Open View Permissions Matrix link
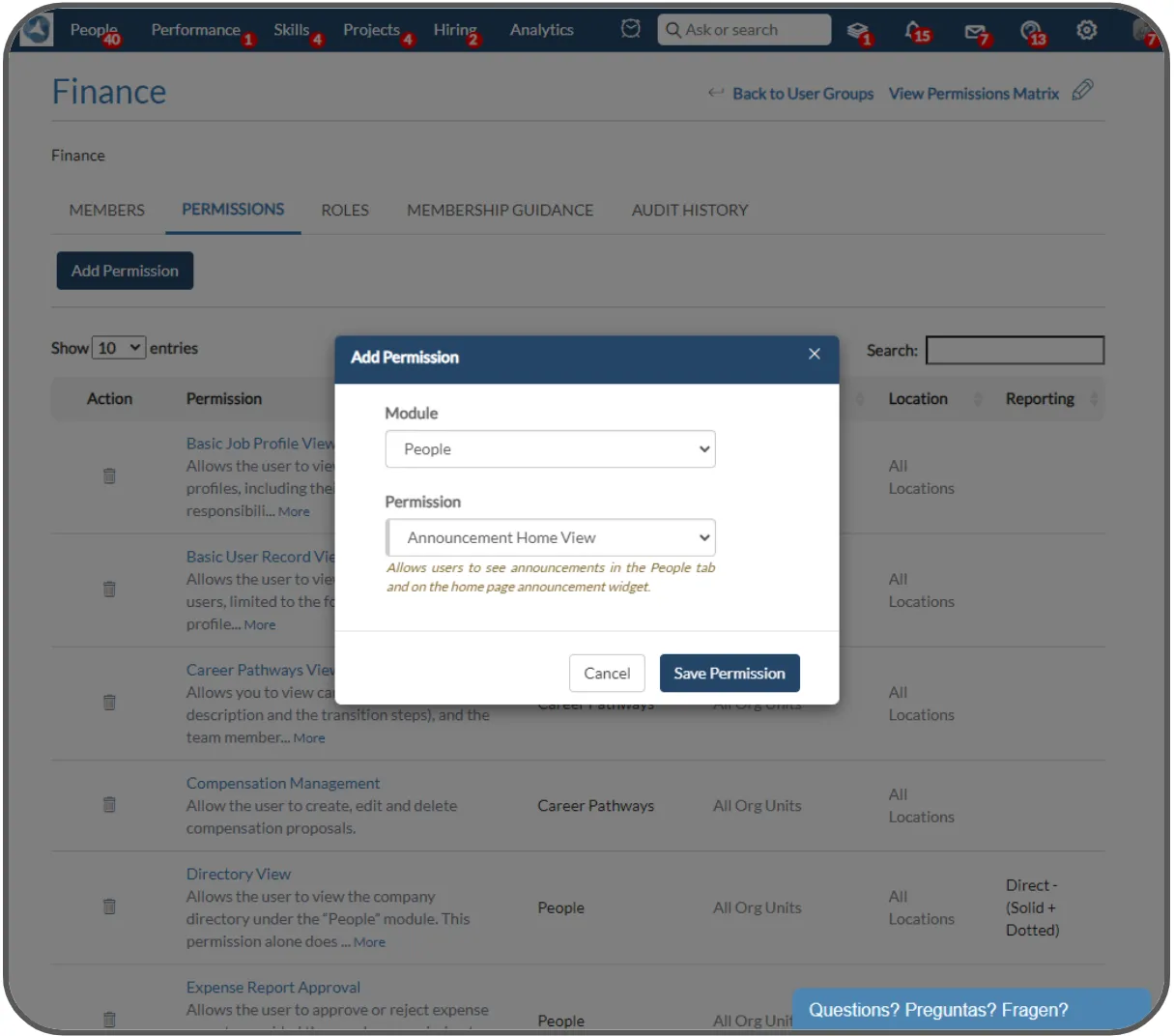This screenshot has height=1036, width=1174. coord(974,94)
